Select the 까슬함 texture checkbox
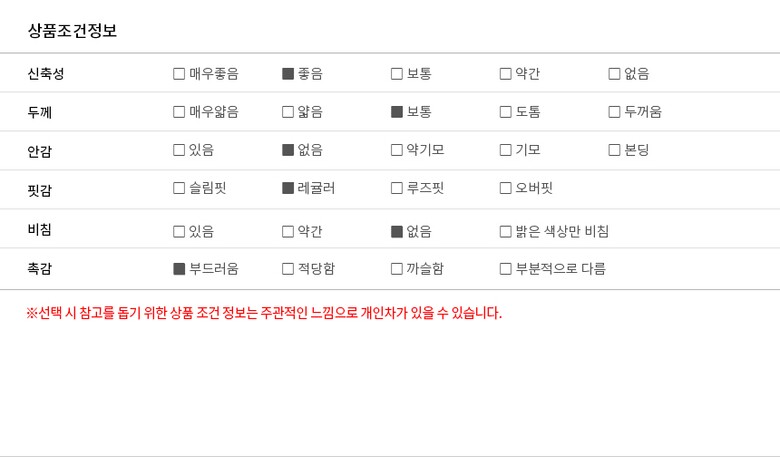The width and height of the screenshot is (780, 457). coord(397,269)
